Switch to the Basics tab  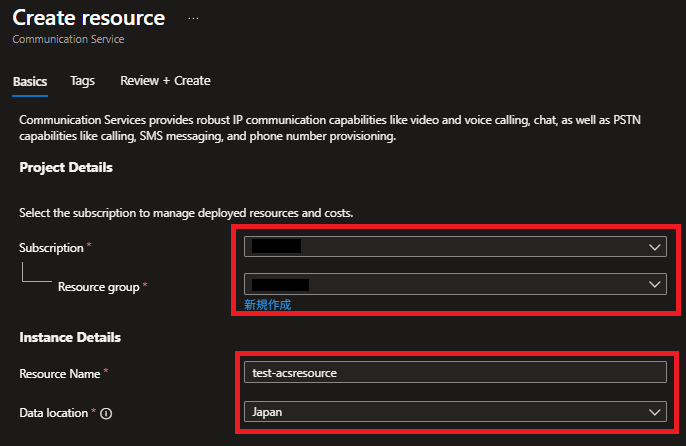tap(29, 81)
